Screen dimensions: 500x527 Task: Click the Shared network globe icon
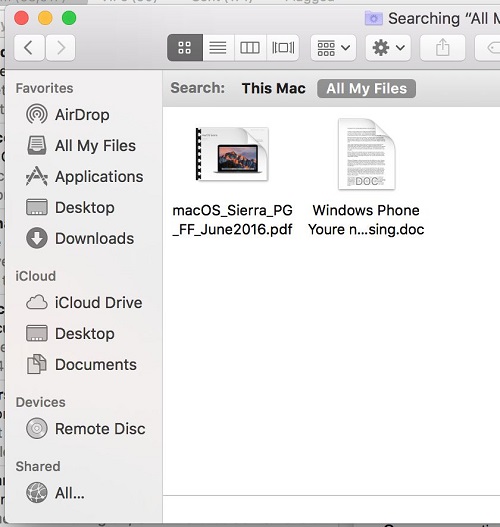click(x=37, y=493)
